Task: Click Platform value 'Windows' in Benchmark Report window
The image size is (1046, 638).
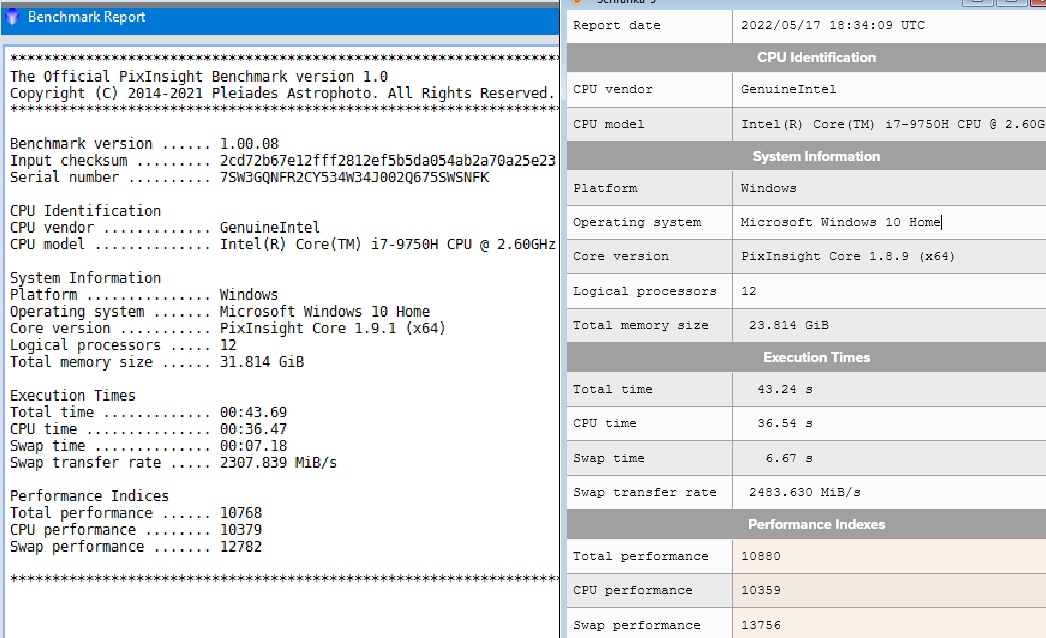Action: 249,294
